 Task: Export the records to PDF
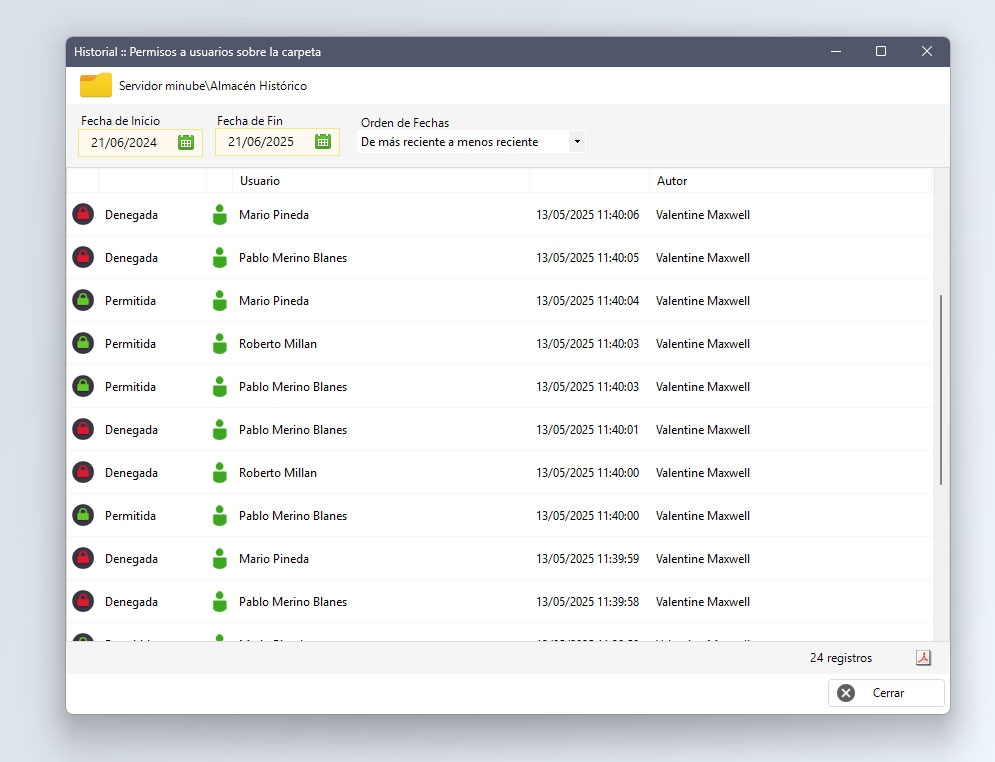[923, 658]
